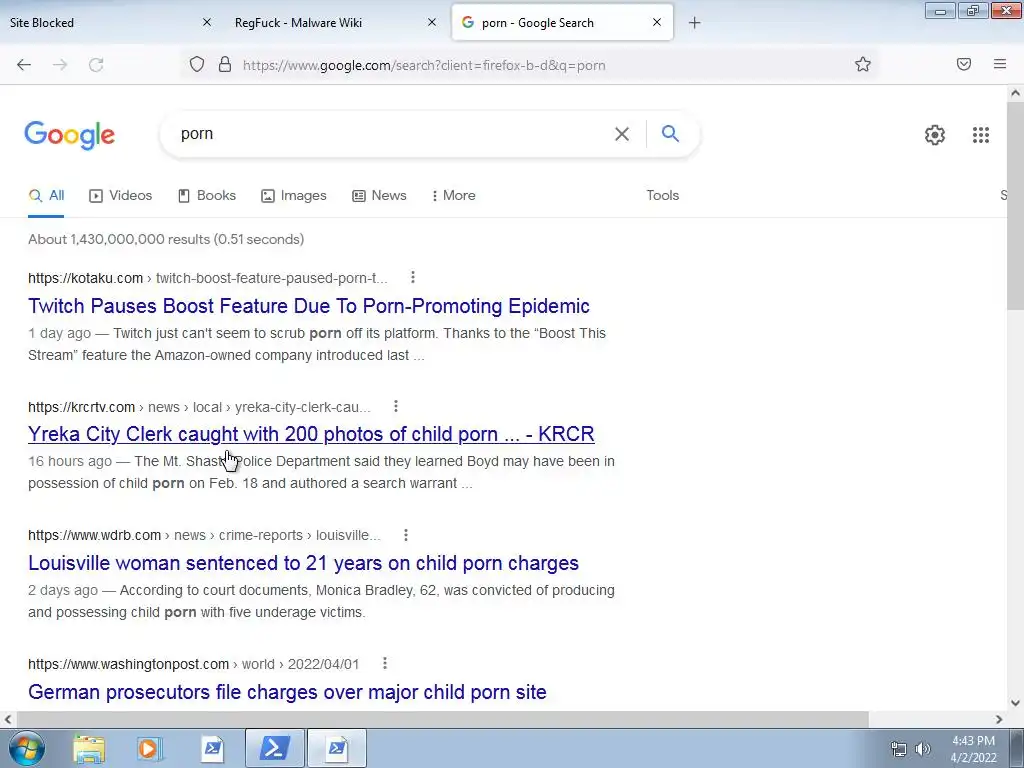Open the German prosecutors file charges article
1024x768 pixels.
(x=287, y=692)
